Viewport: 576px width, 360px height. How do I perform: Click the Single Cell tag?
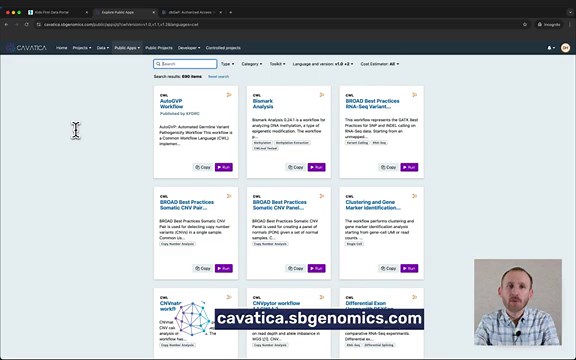pos(354,244)
